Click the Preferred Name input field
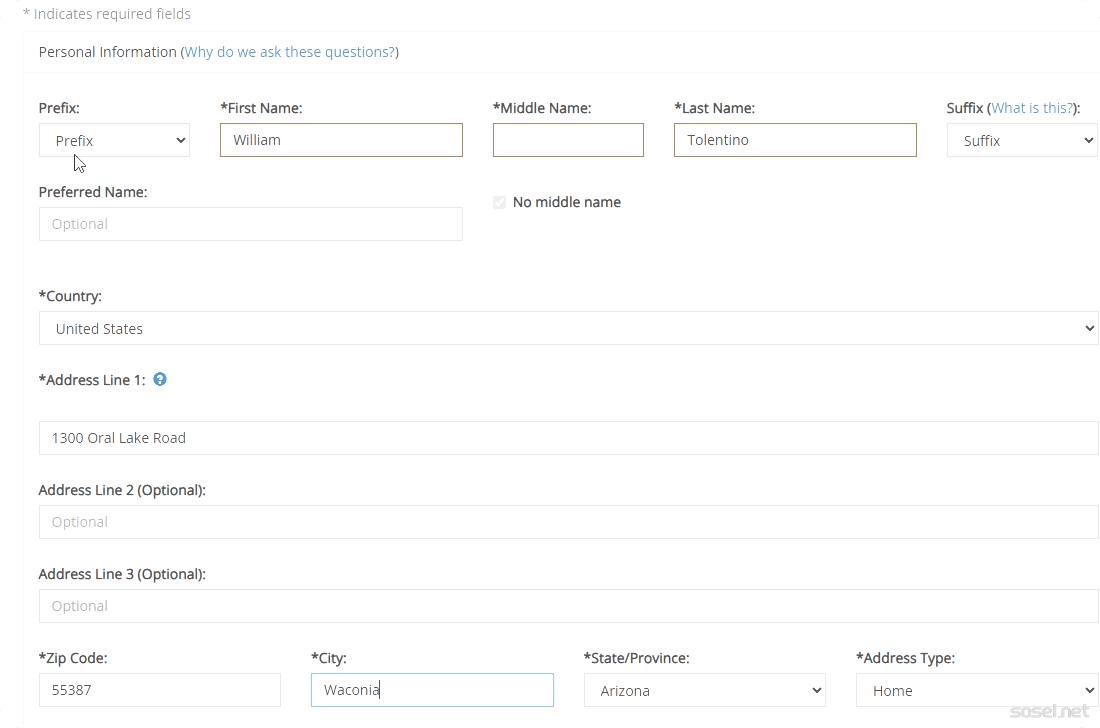This screenshot has width=1100, height=728. tap(250, 224)
